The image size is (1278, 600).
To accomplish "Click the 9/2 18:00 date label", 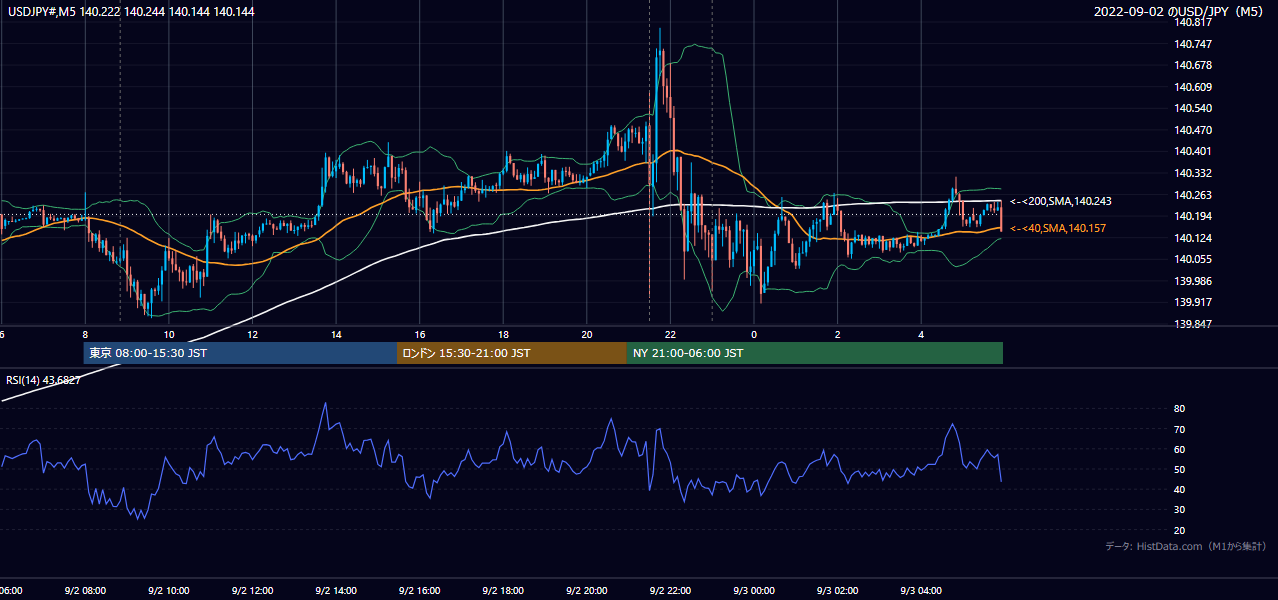I will coord(503,591).
